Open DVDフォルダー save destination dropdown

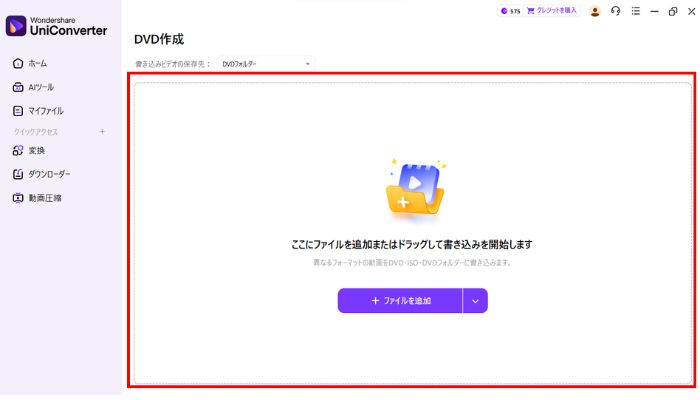(266, 64)
